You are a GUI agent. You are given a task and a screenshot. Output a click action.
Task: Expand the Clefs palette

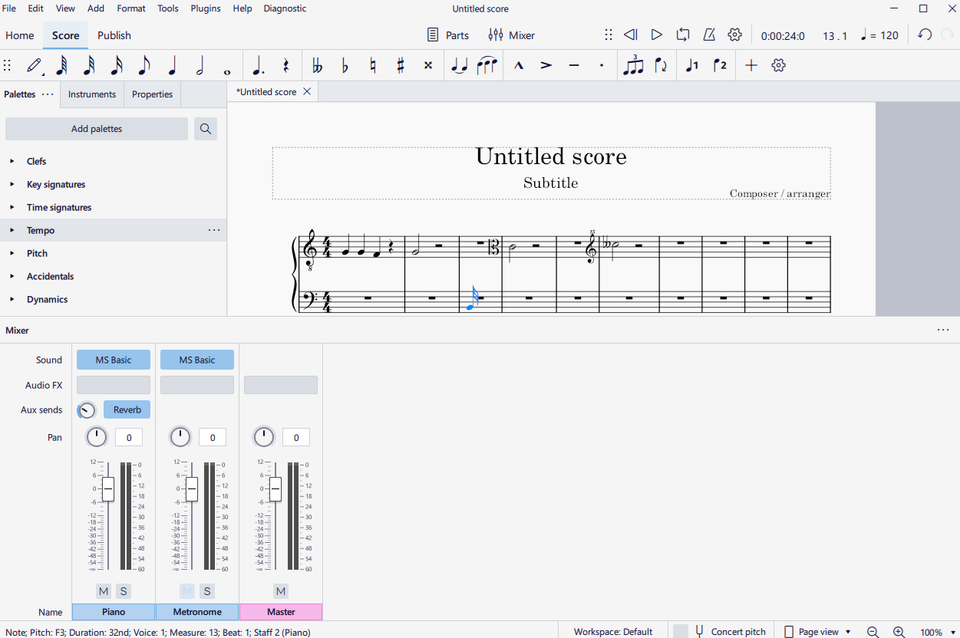[x=36, y=161]
